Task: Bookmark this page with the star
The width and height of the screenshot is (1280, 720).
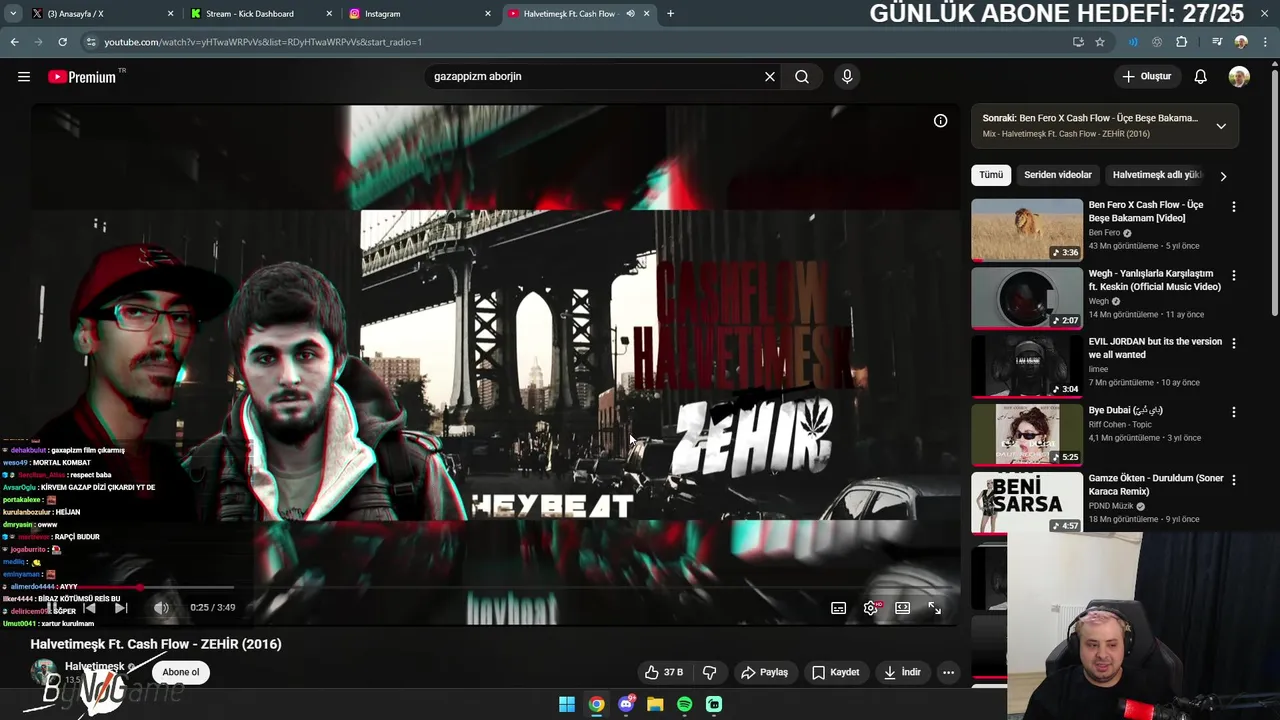Action: point(1100,42)
